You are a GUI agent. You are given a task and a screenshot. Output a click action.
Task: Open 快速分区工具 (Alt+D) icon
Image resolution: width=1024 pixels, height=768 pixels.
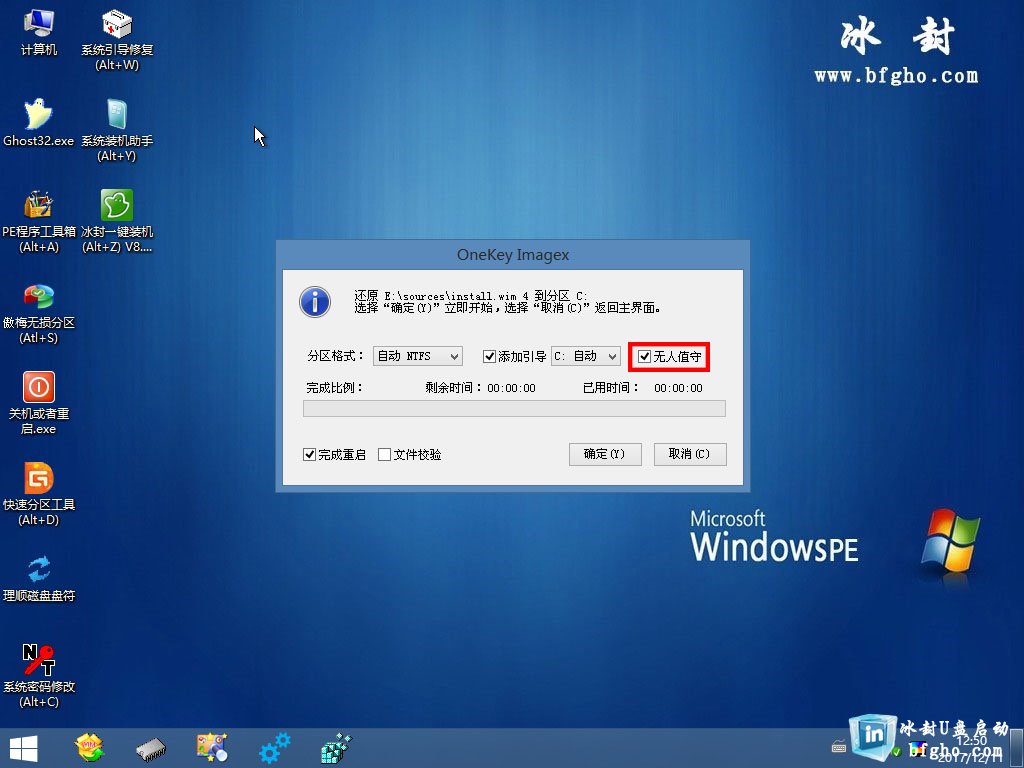pos(39,494)
